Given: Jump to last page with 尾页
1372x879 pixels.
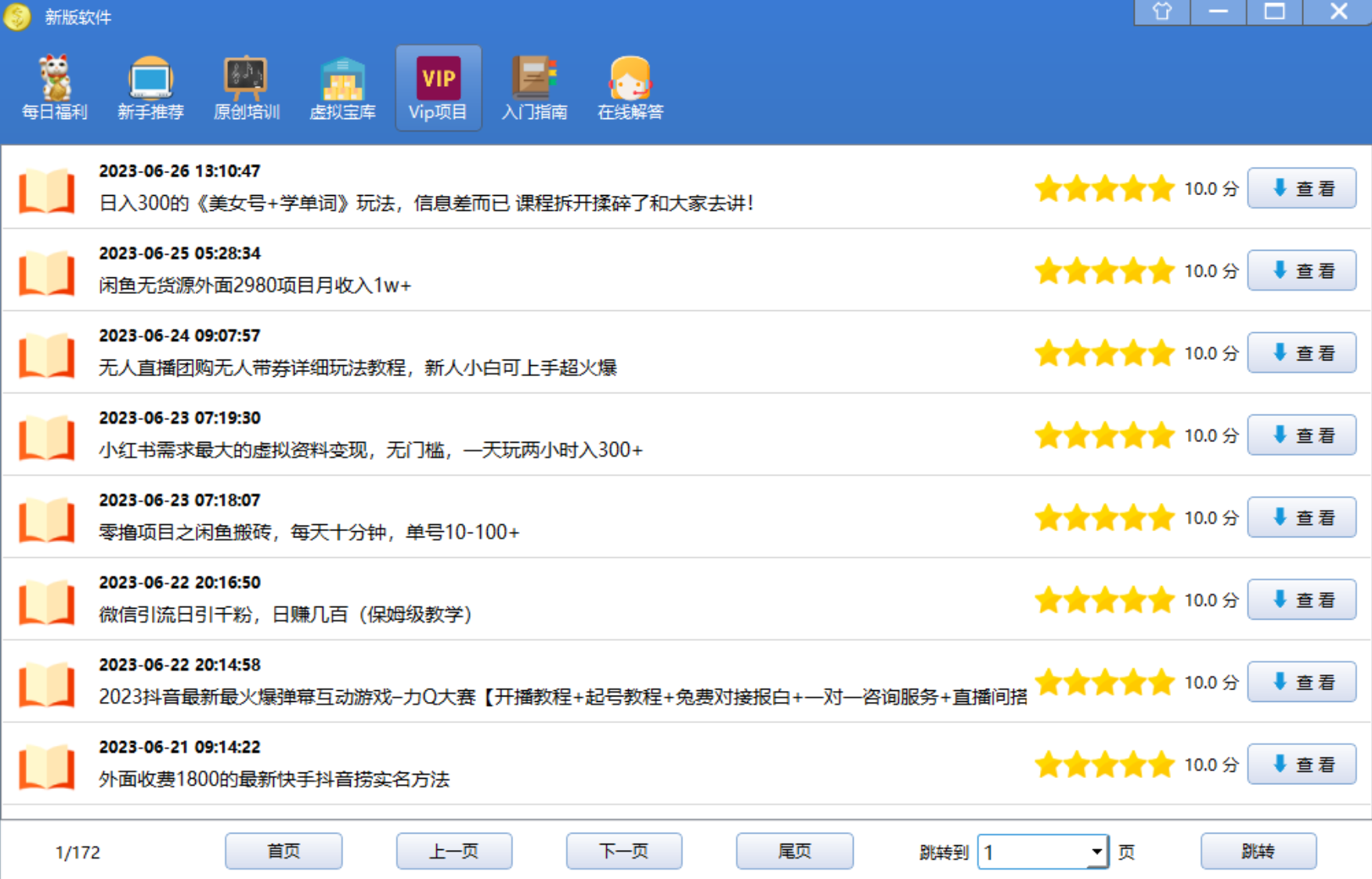Looking at the screenshot, I should point(794,852).
